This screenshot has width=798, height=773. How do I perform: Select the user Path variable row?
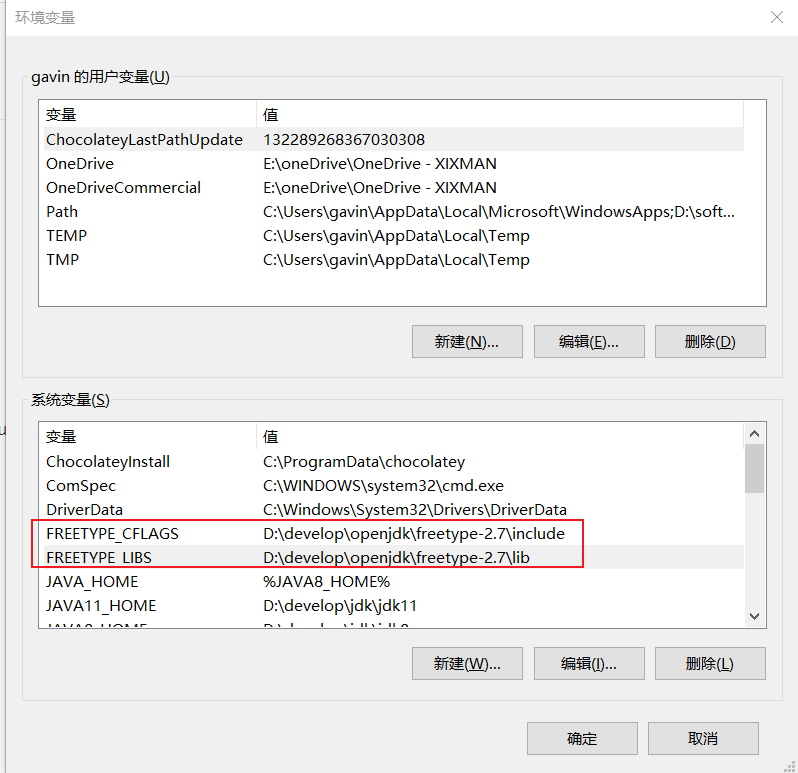tap(62, 212)
